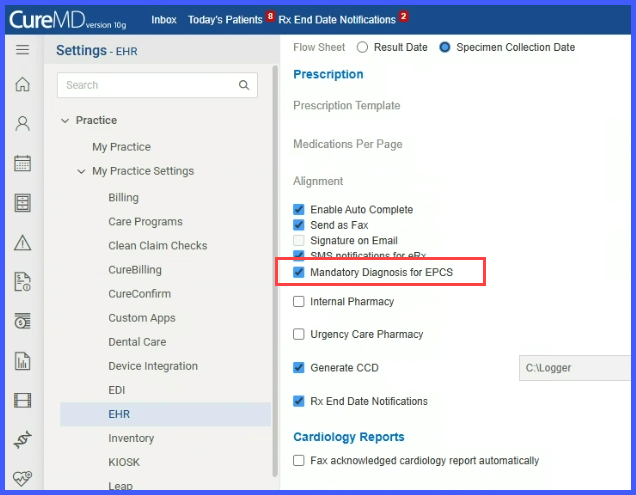Select Clean Claim Checks settings
The width and height of the screenshot is (636, 495).
coord(157,245)
